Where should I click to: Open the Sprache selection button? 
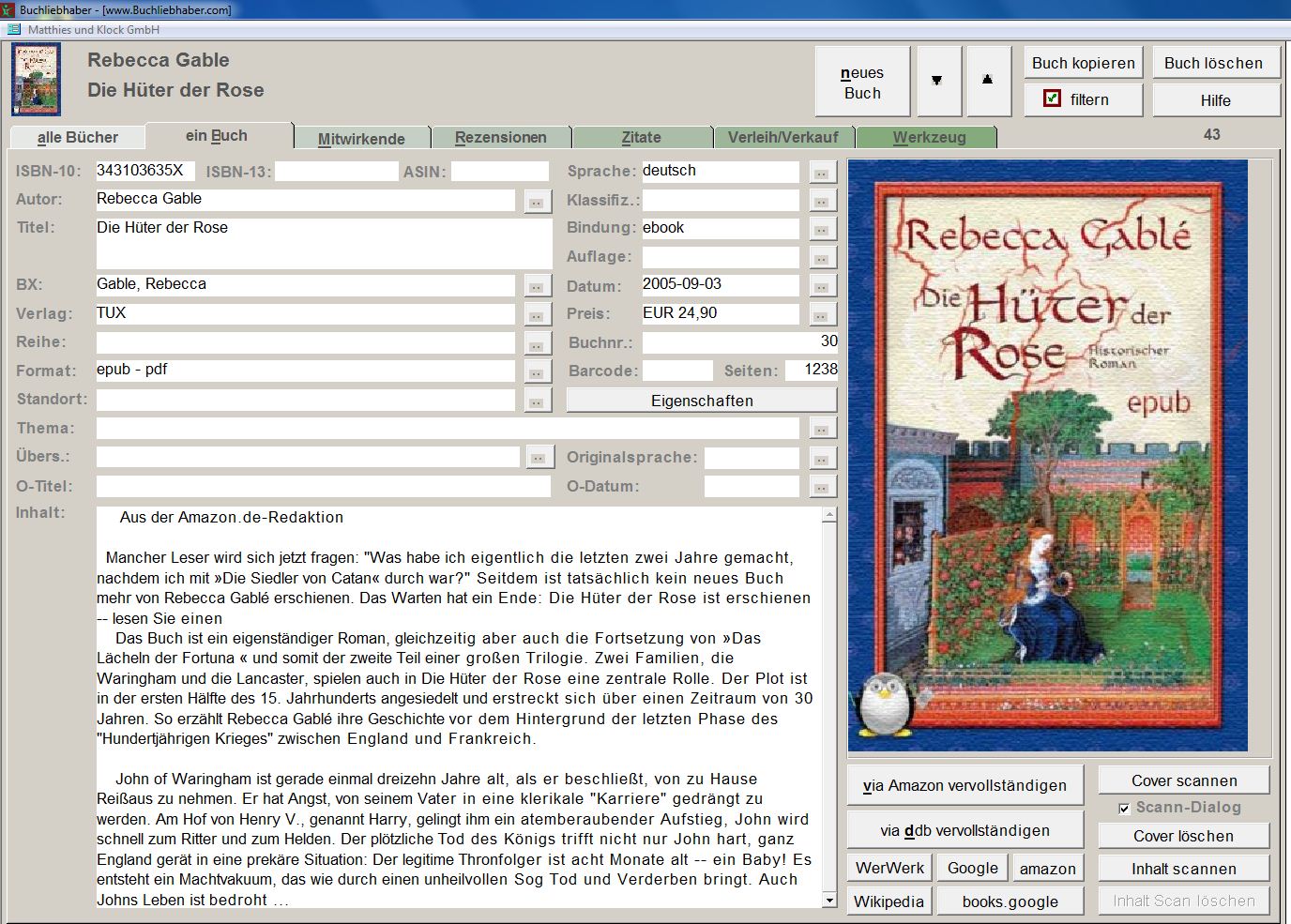click(822, 174)
